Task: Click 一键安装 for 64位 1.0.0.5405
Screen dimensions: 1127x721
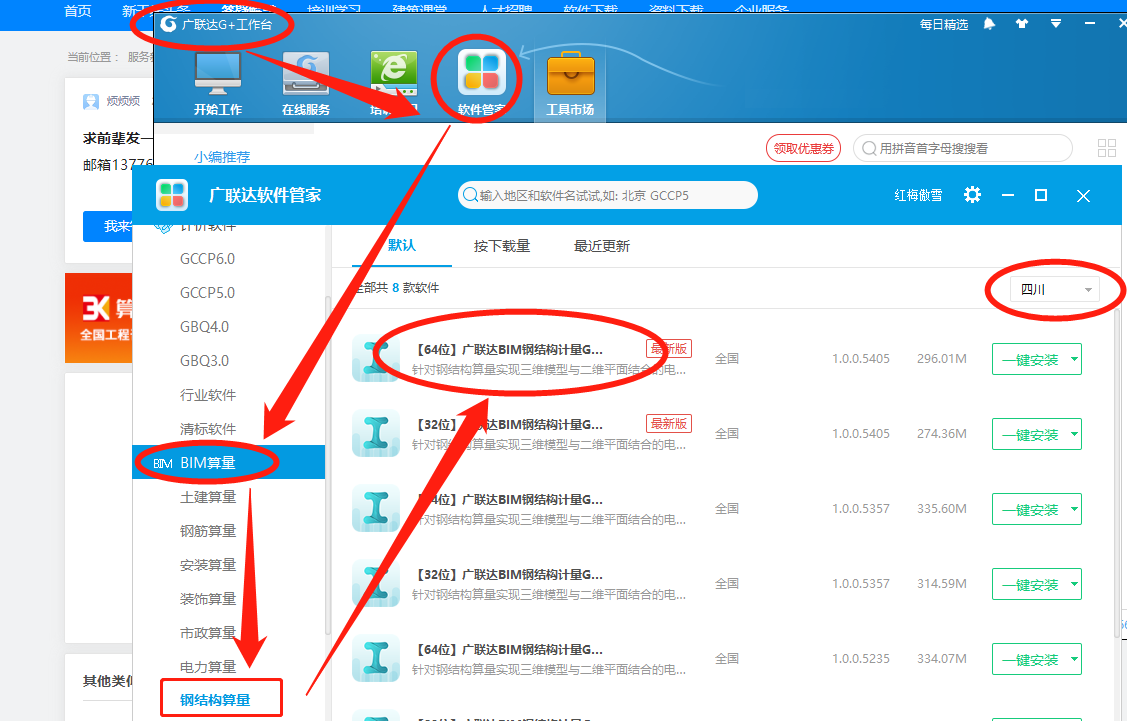Action: (1030, 359)
